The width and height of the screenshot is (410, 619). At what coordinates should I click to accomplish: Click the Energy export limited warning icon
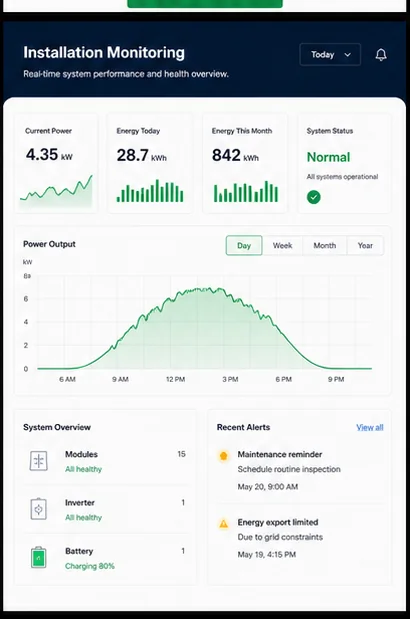coord(223,524)
